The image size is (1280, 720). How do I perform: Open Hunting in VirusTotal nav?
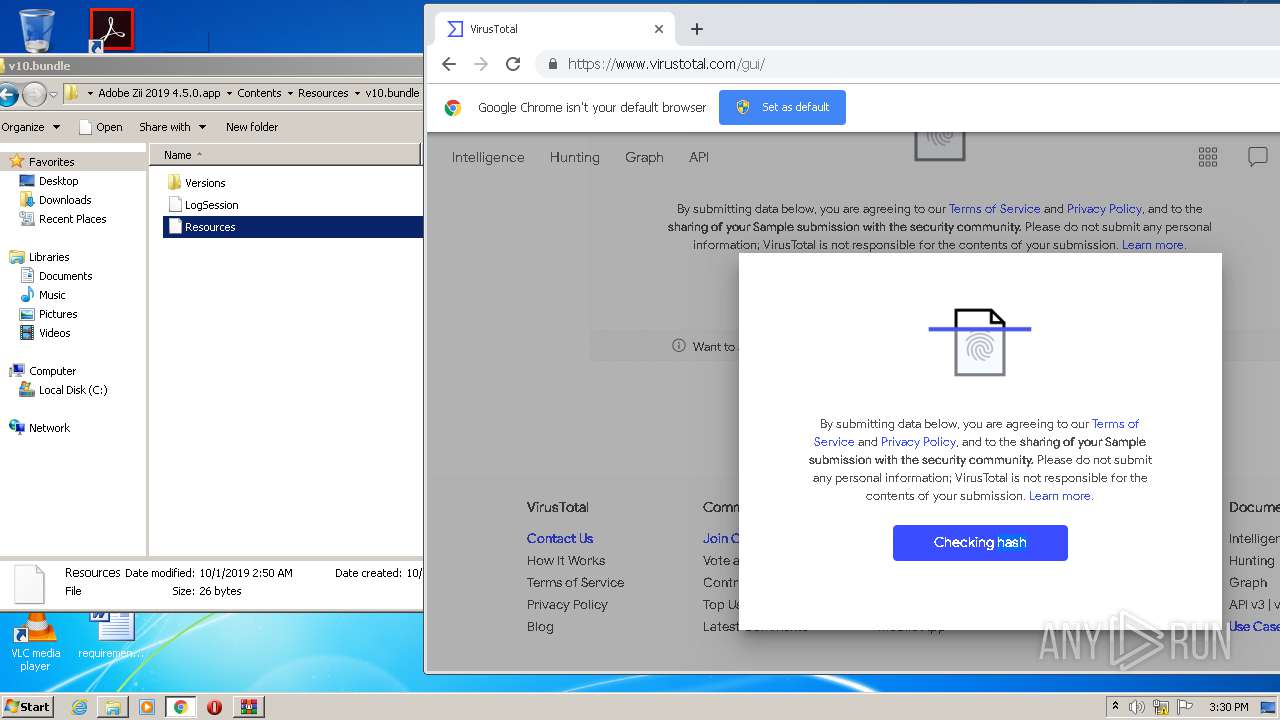[x=574, y=157]
